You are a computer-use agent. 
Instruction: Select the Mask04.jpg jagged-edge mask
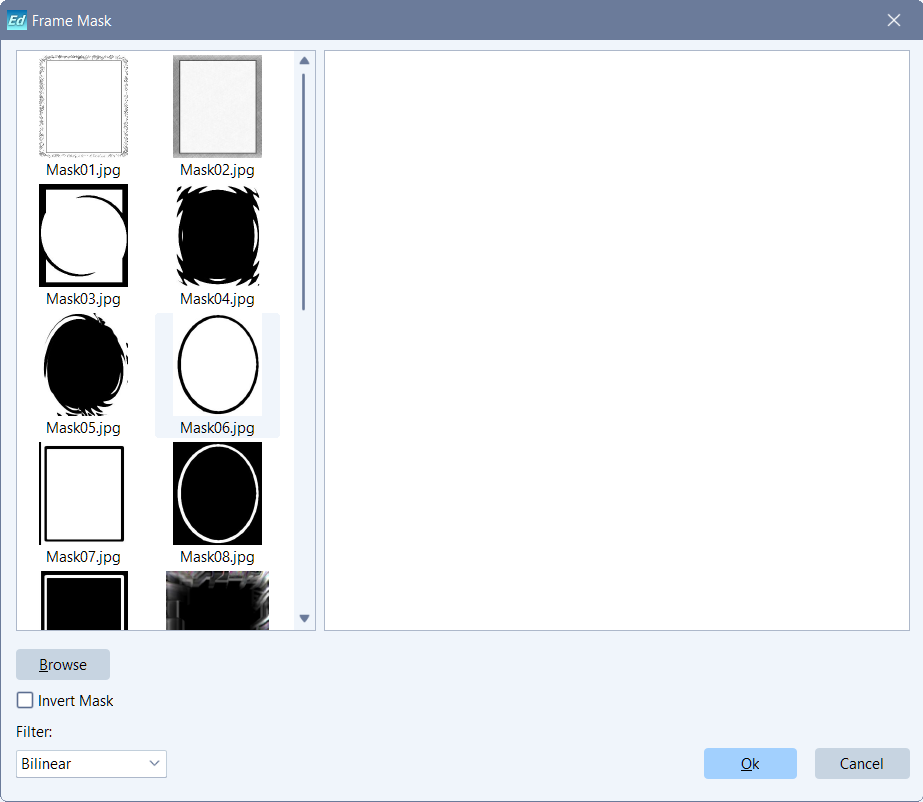[217, 236]
